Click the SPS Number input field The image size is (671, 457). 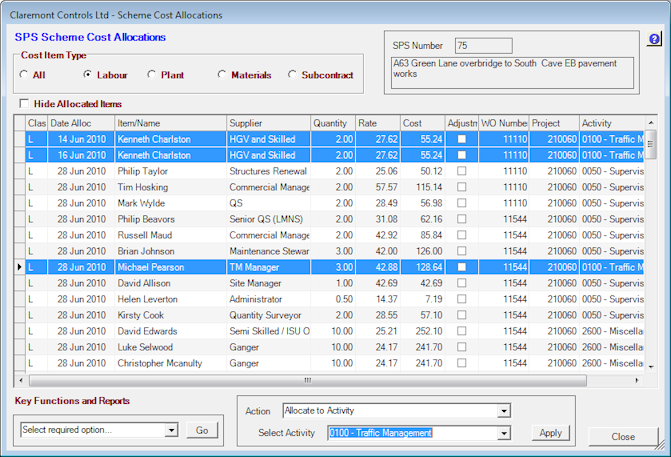(484, 46)
